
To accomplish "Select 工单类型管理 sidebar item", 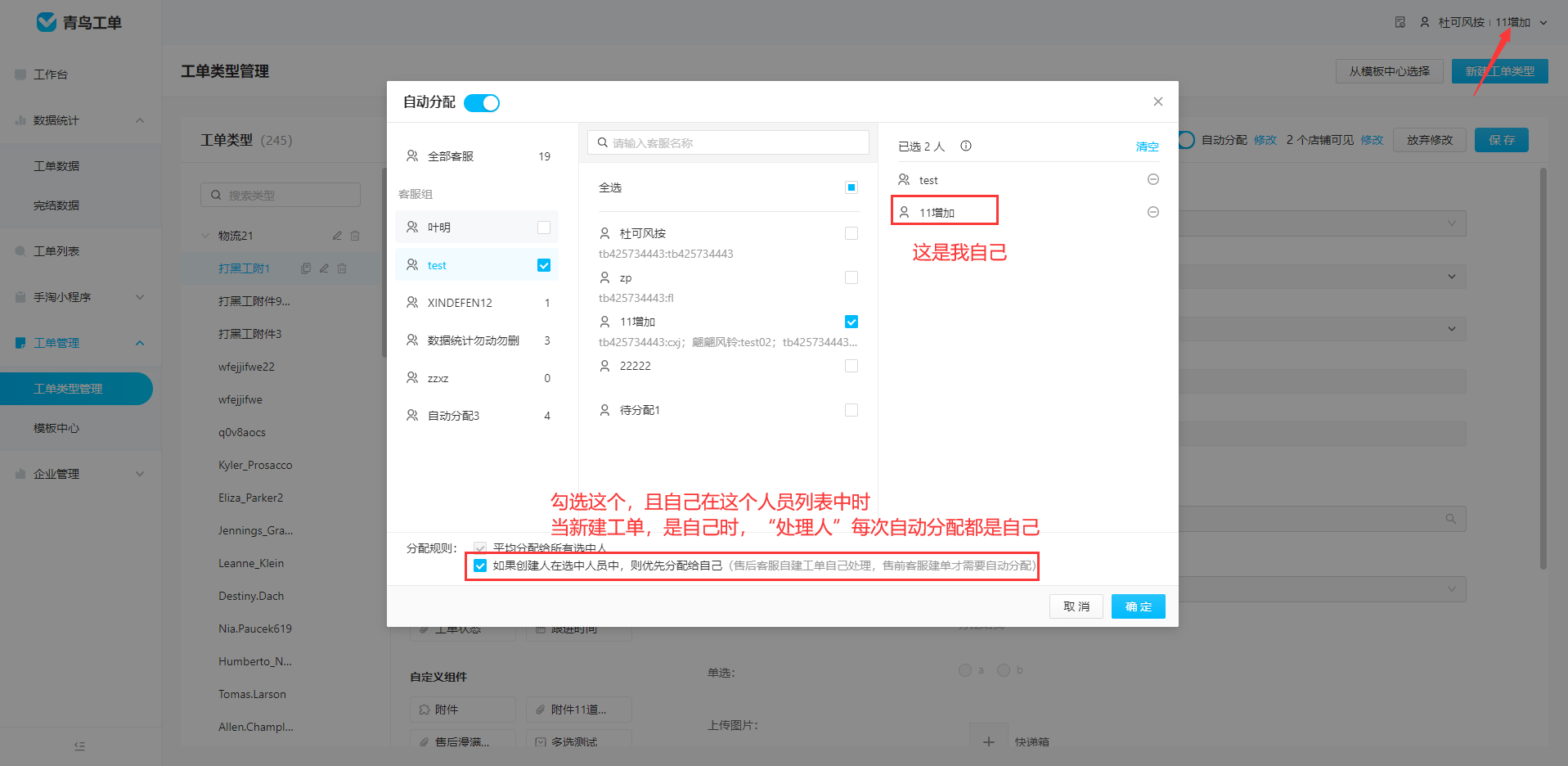I will pyautogui.click(x=76, y=389).
